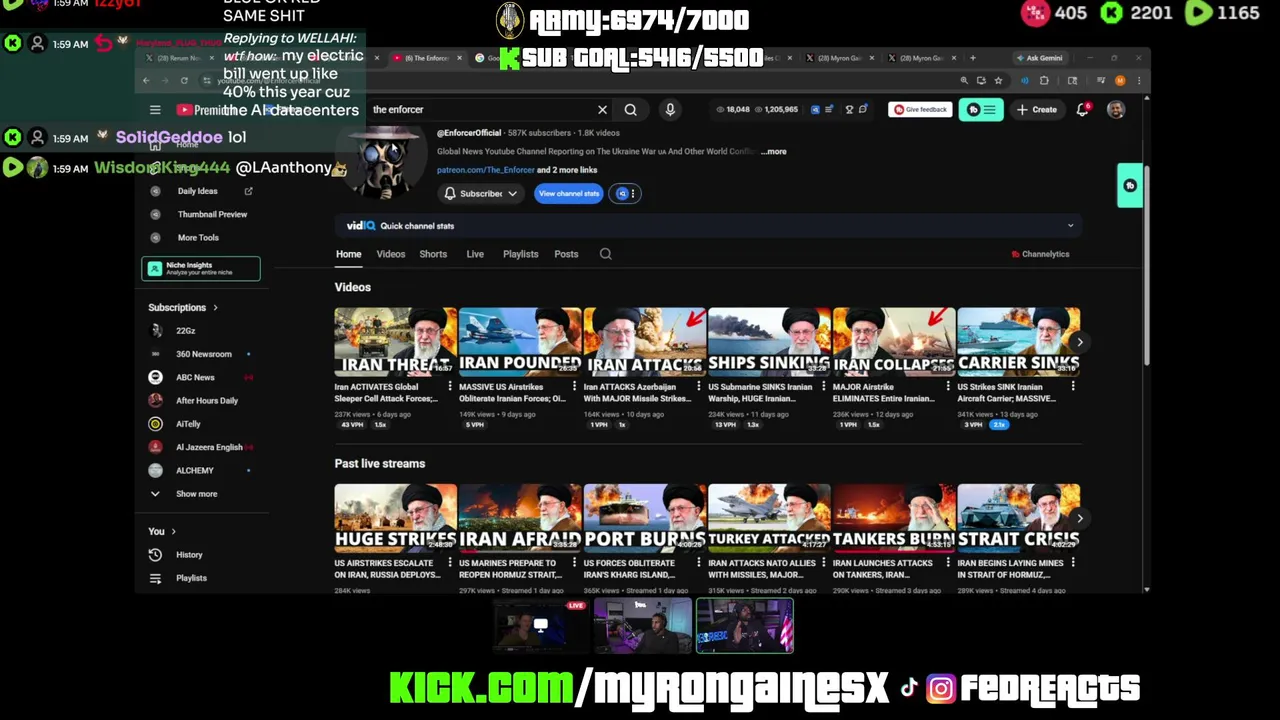Switch to channel Playlists tab
The image size is (1280, 720).
click(520, 254)
